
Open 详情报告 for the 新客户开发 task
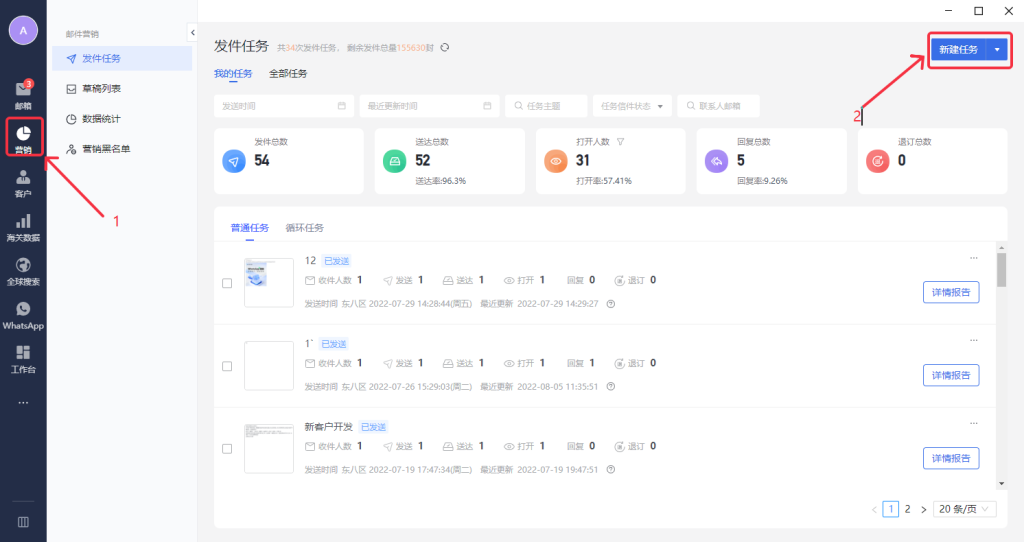pyautogui.click(x=950, y=458)
